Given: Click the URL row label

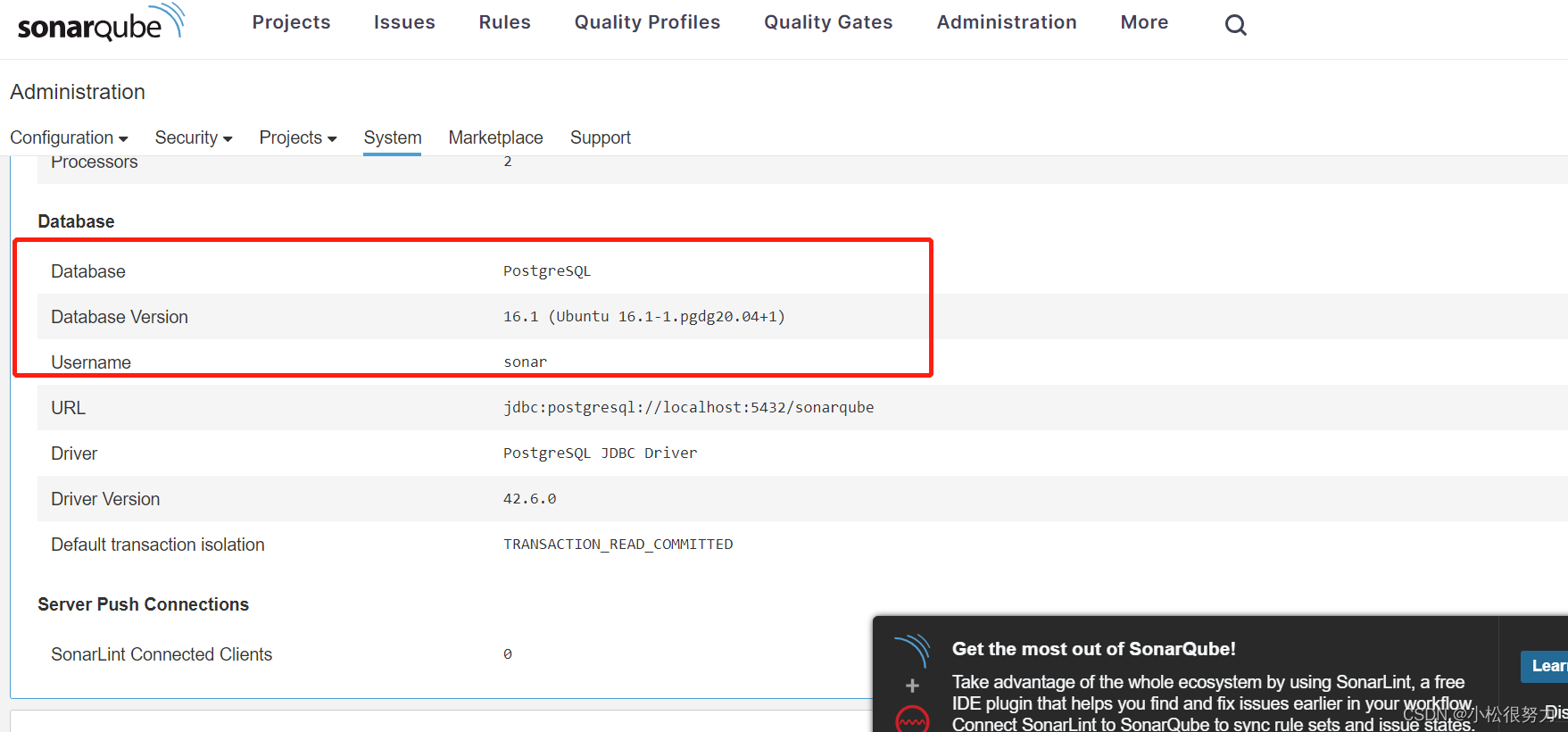Looking at the screenshot, I should [68, 408].
